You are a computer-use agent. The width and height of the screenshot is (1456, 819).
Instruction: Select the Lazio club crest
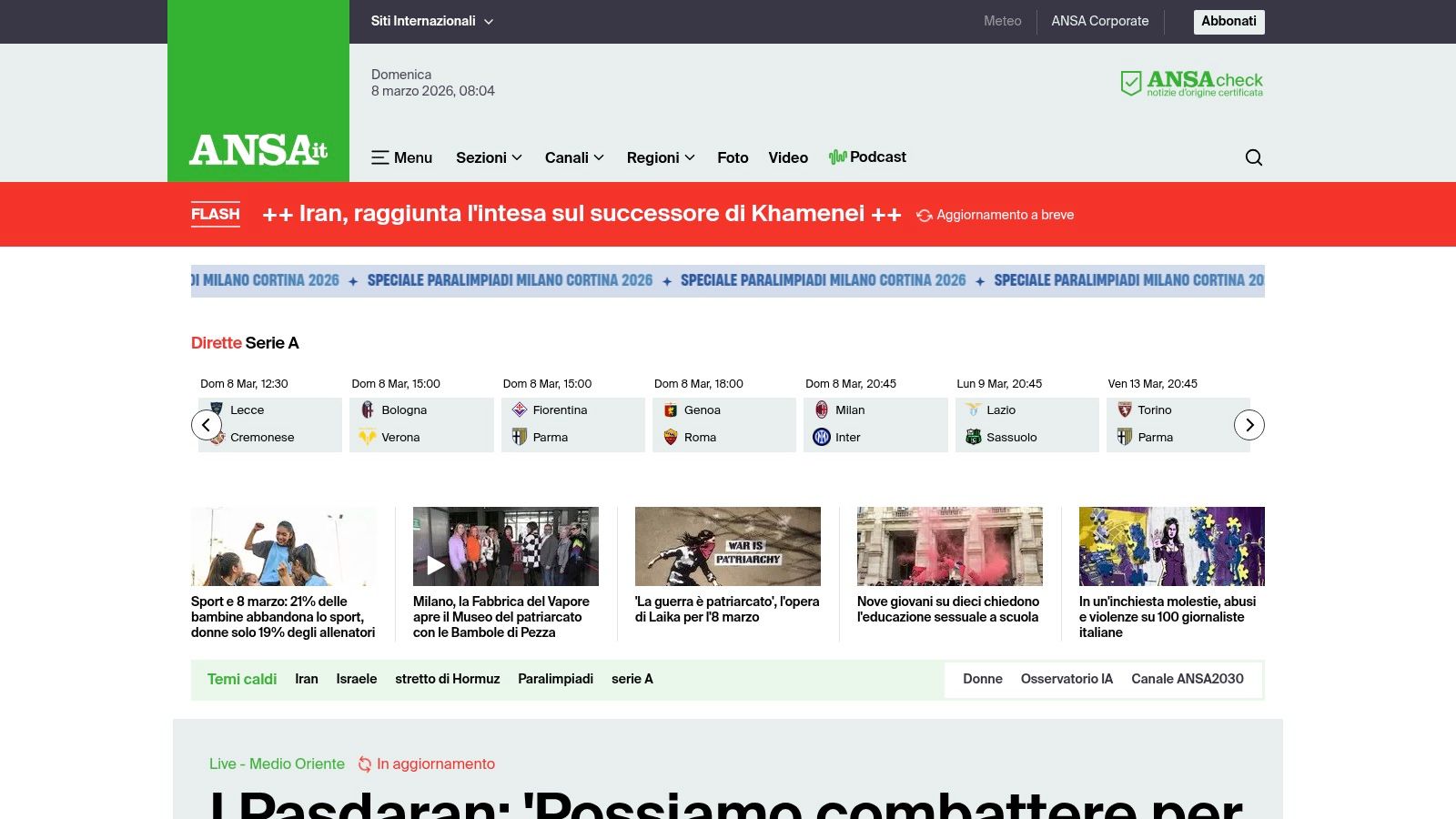973,409
